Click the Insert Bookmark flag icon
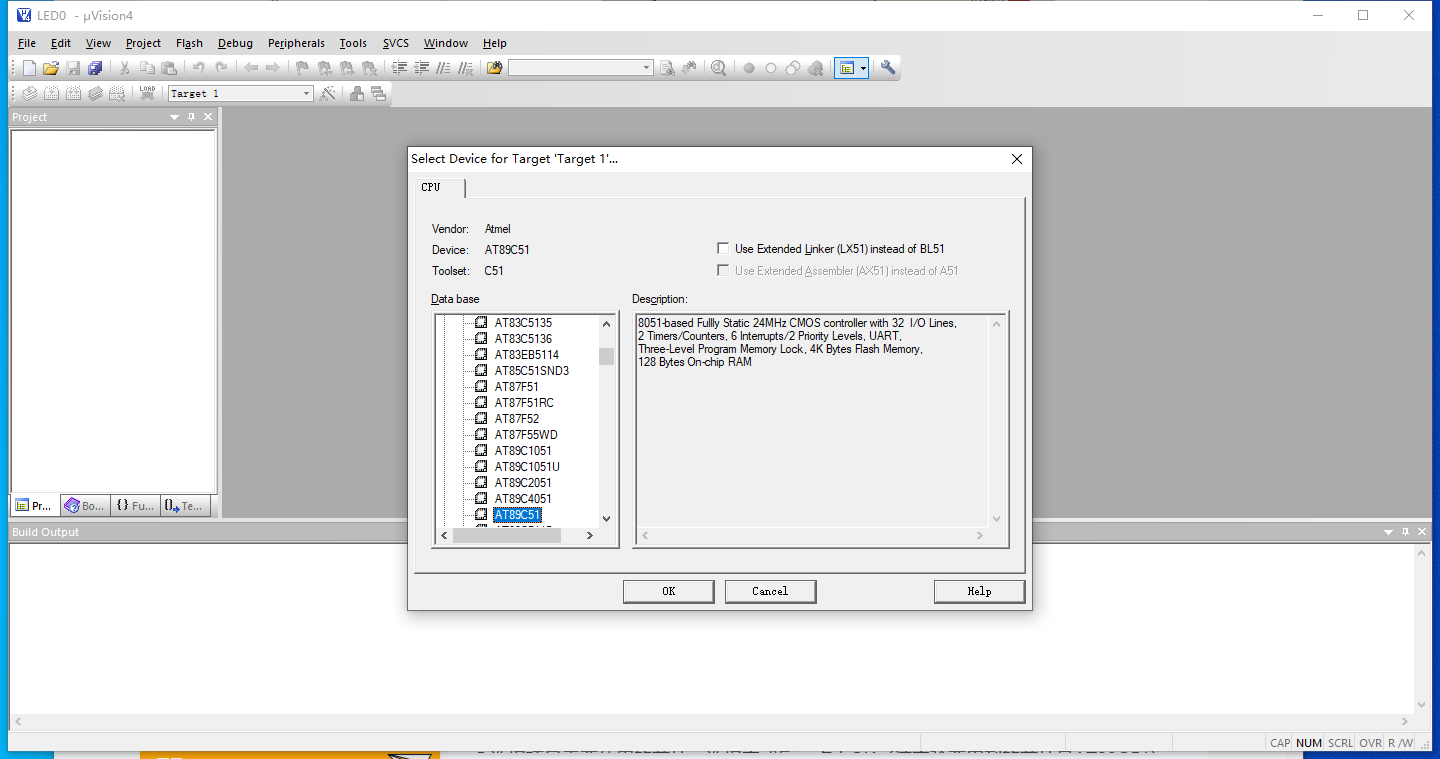The width and height of the screenshot is (1440, 759). point(302,68)
